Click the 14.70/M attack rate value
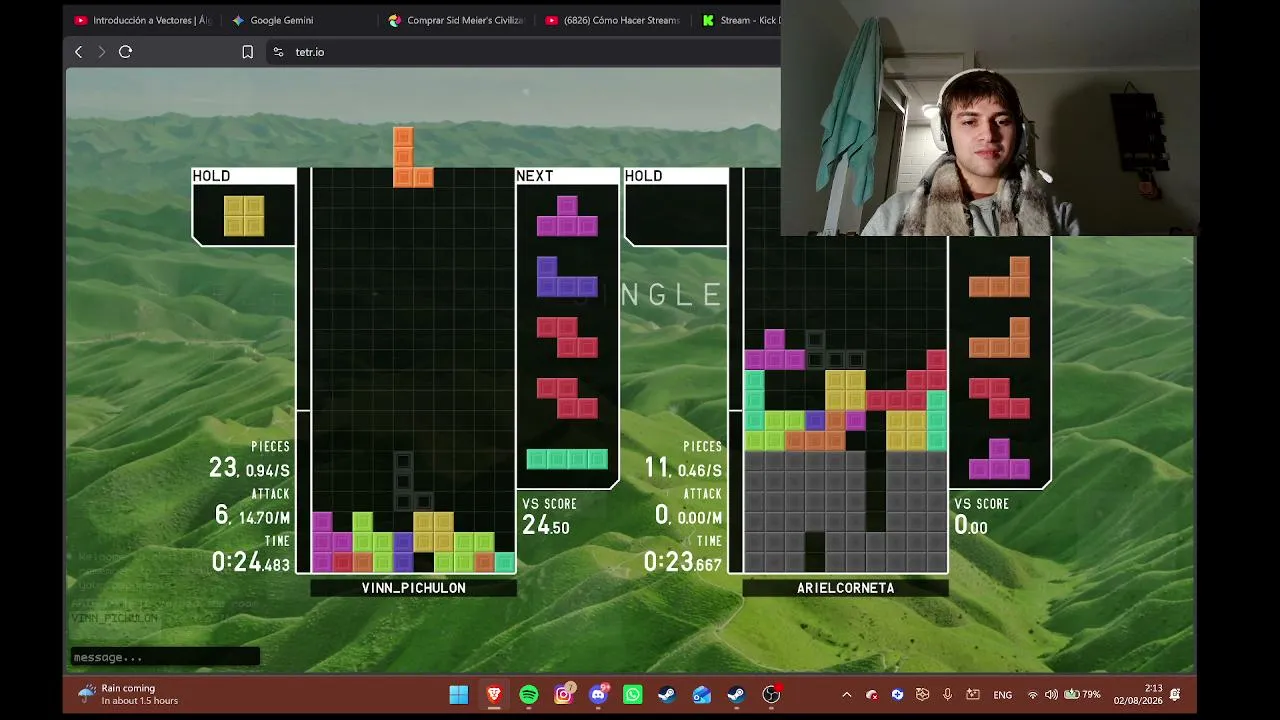Screen dimensions: 1280x720 tap(263, 518)
